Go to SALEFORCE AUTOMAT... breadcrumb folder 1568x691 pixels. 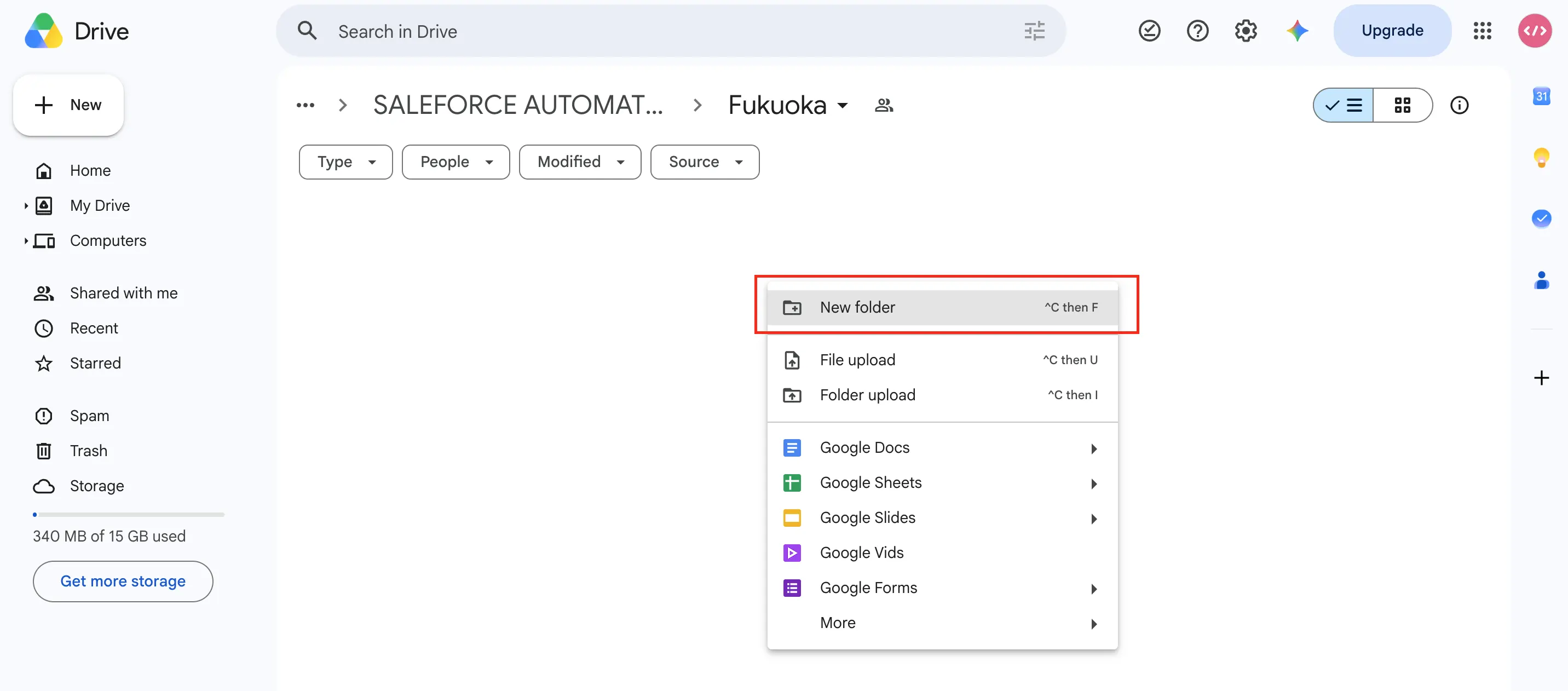tap(518, 105)
